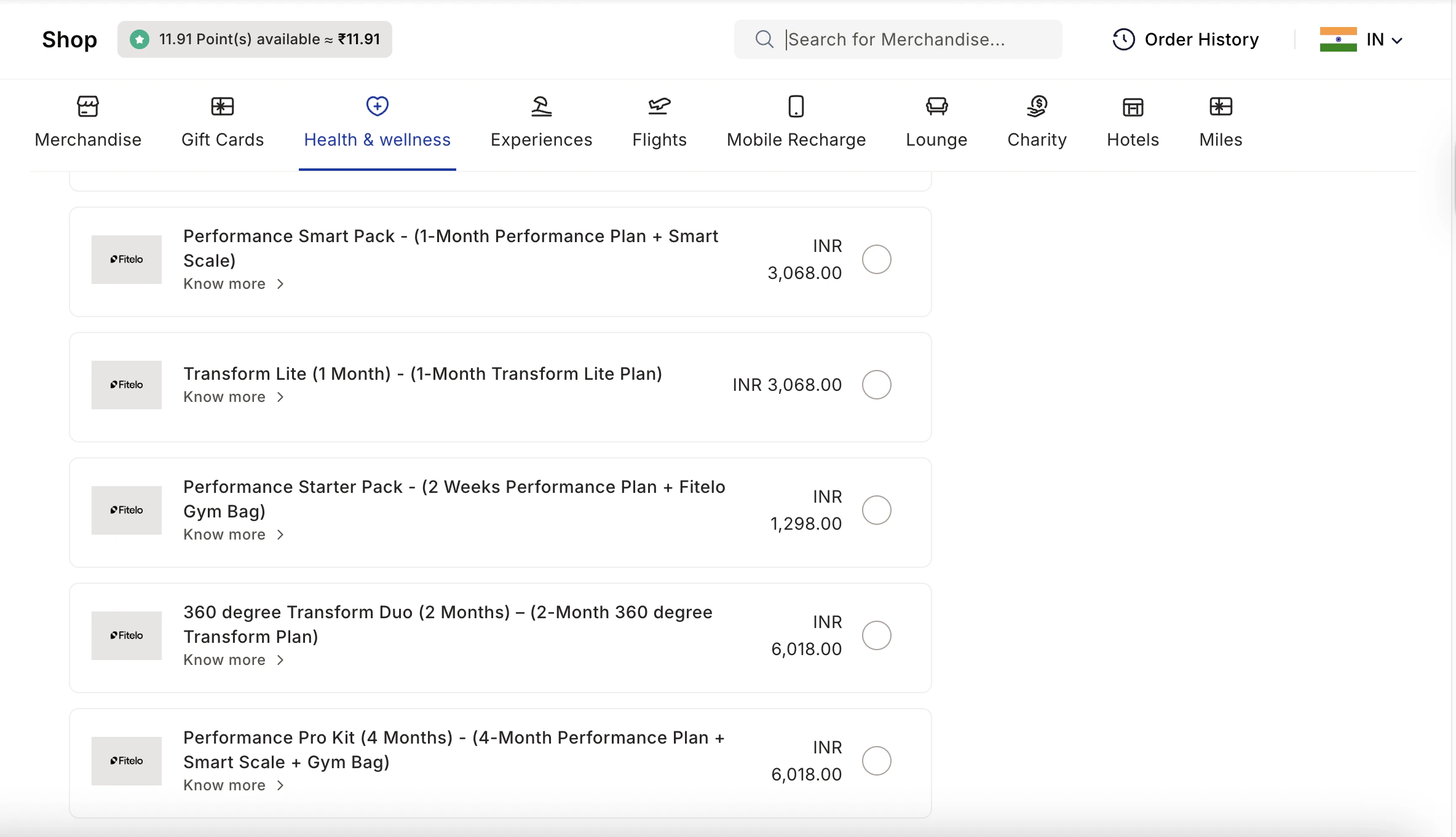Expand the IN country dropdown arrow
Viewport: 1456px width, 837px height.
pos(1397,41)
